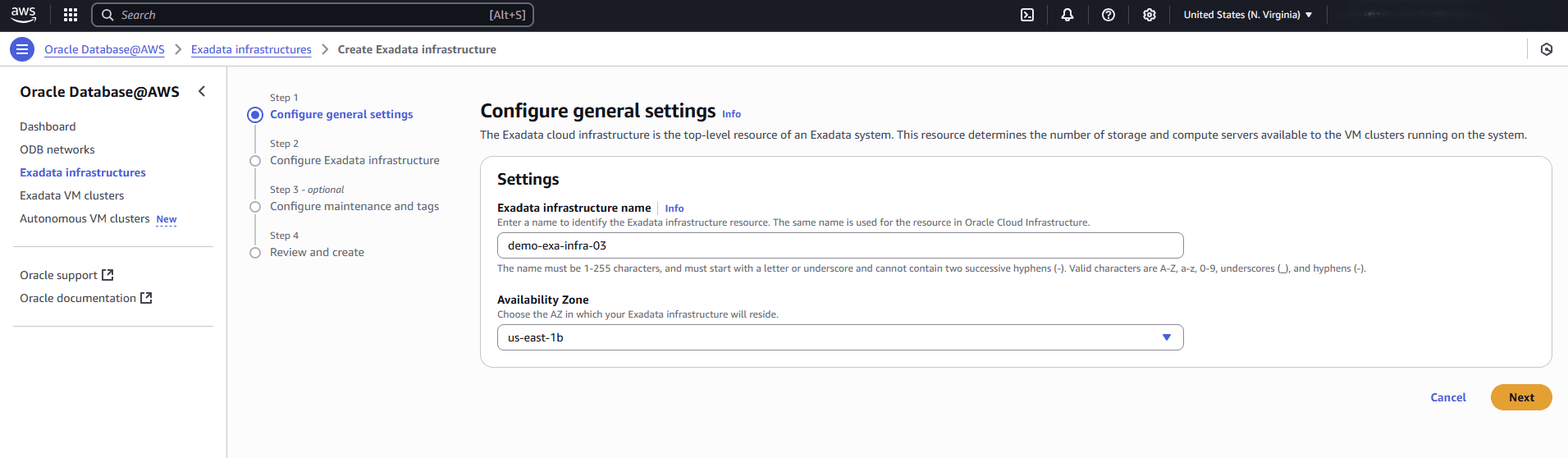Click the Oracle documentation external link icon

[146, 298]
